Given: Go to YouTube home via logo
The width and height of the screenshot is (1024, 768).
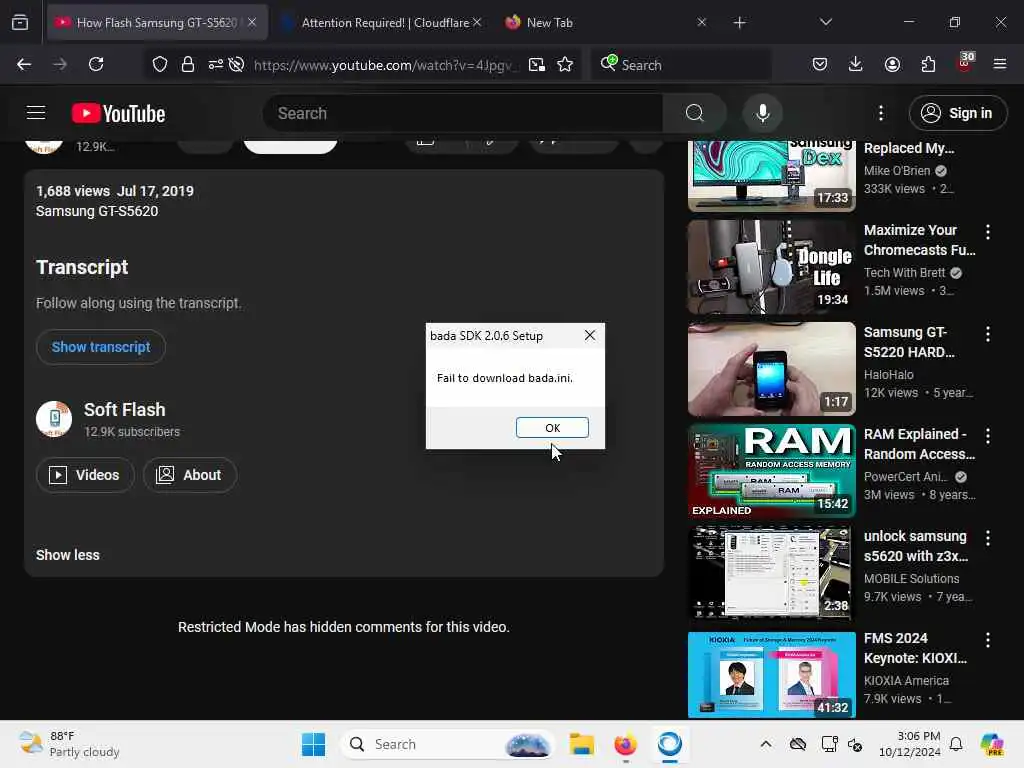Looking at the screenshot, I should coord(118,113).
